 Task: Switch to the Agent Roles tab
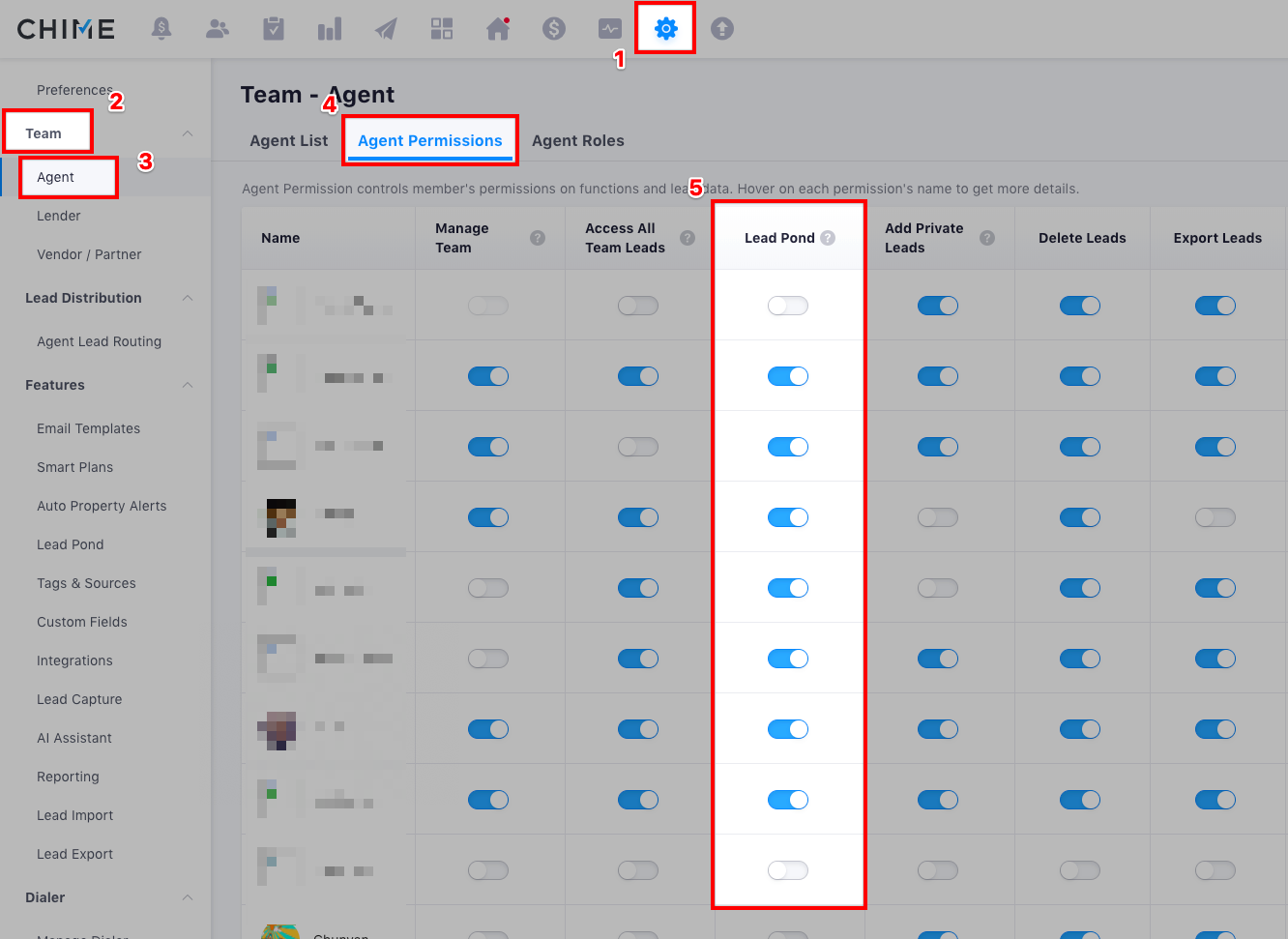(x=577, y=141)
